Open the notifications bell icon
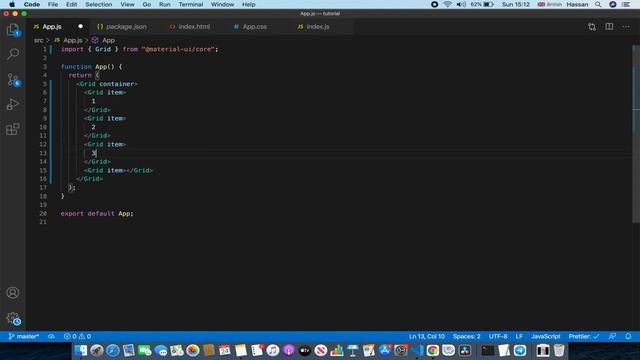This screenshot has width=640, height=360. pos(628,336)
